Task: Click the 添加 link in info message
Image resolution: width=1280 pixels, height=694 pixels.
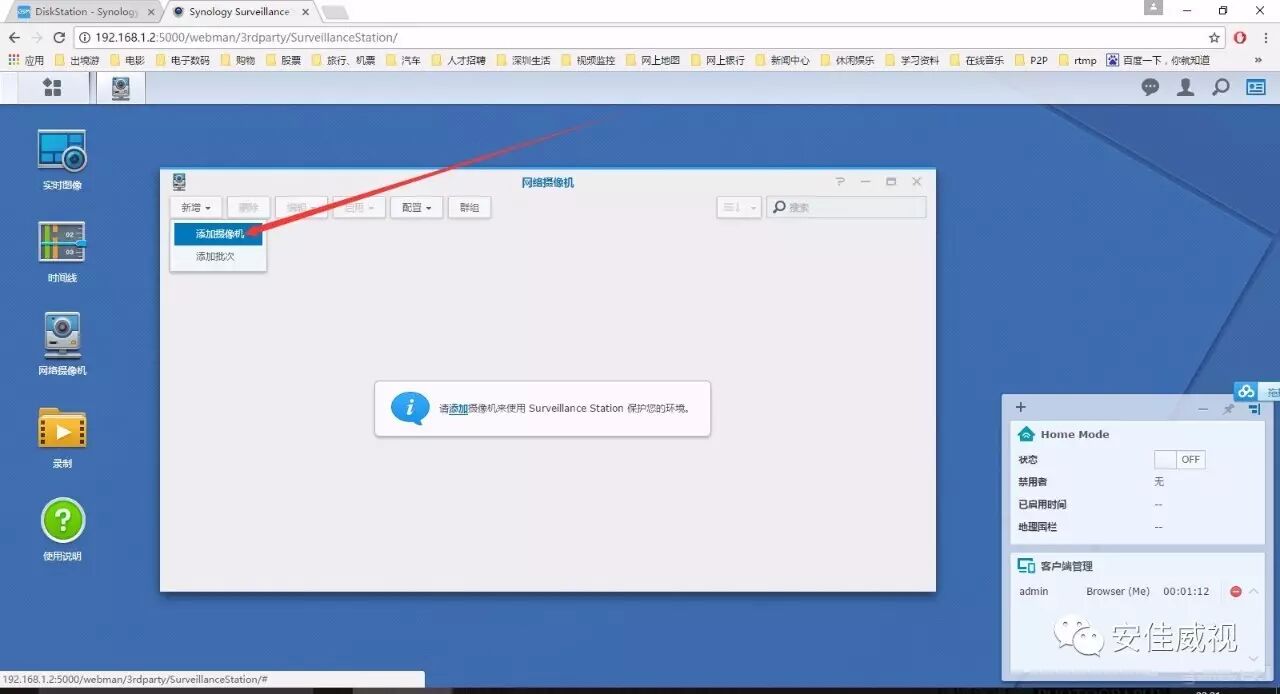Action: coord(458,408)
